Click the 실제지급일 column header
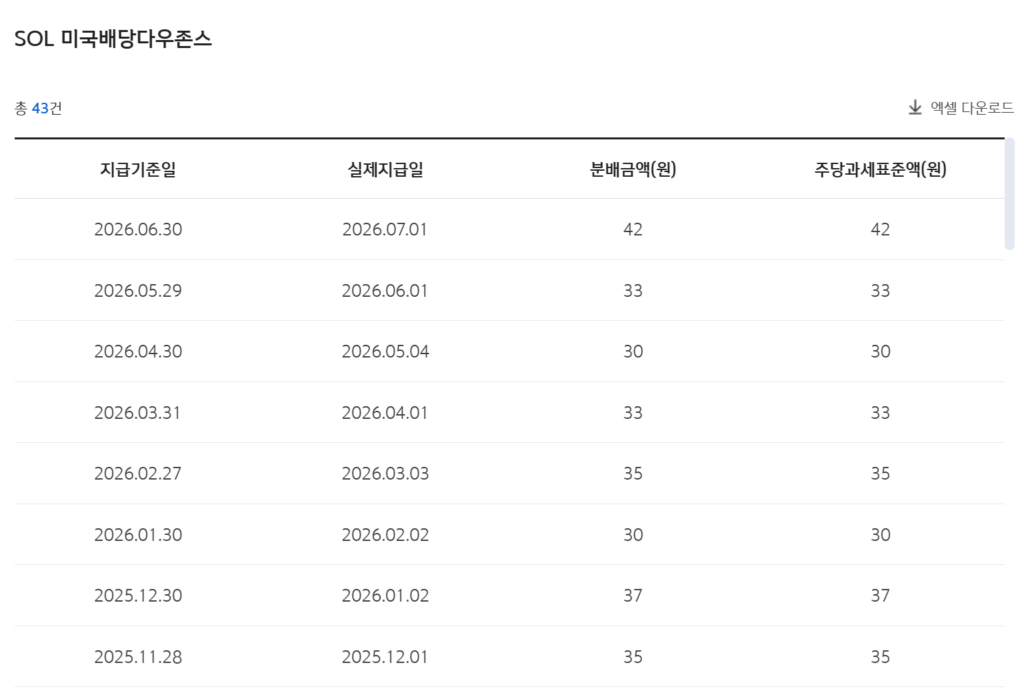This screenshot has height=695, width=1024. coord(385,169)
